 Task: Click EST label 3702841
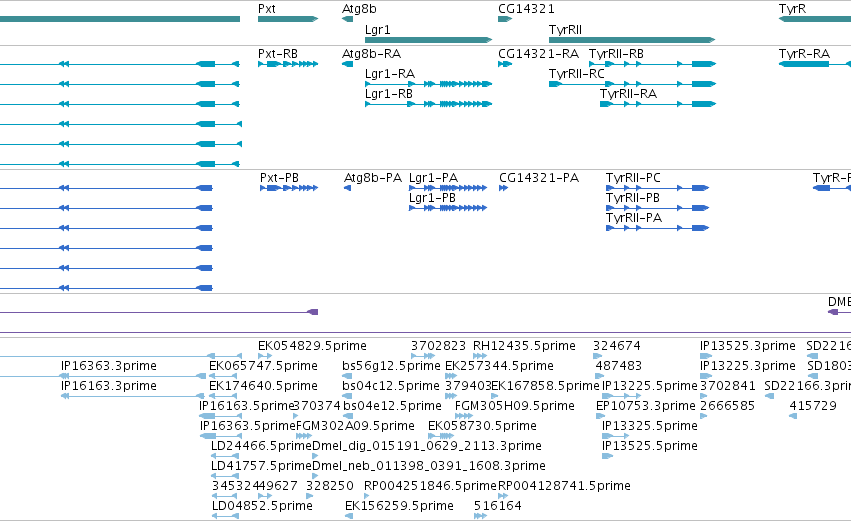[727, 386]
